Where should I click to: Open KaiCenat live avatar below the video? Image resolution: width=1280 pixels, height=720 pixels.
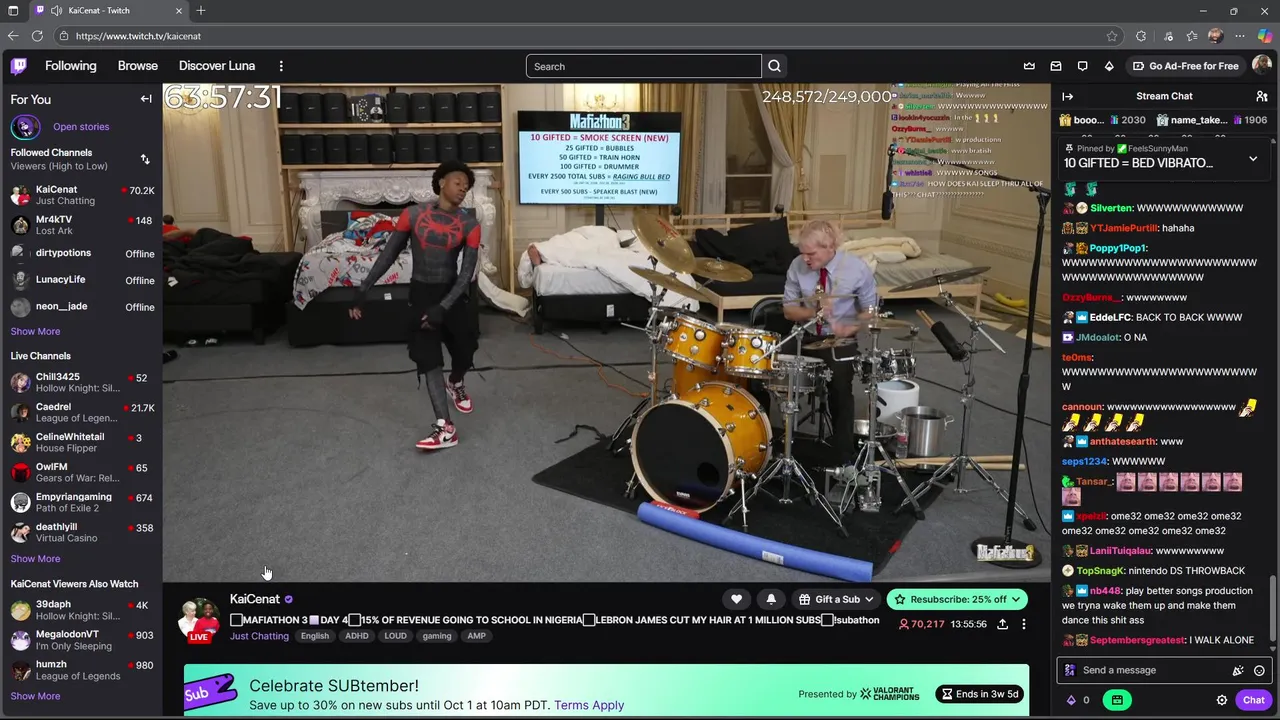pos(199,619)
